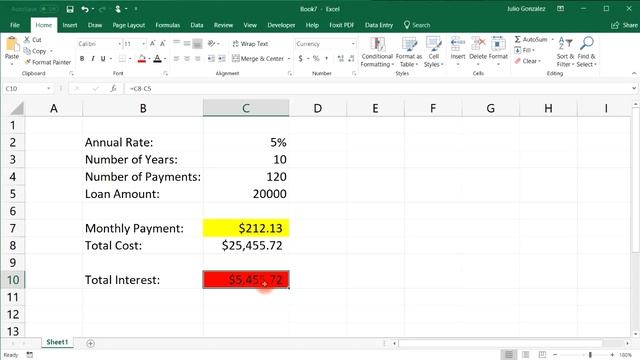Viewport: 640px width, 360px height.
Task: Switch to the Developer tab
Action: tap(281, 25)
